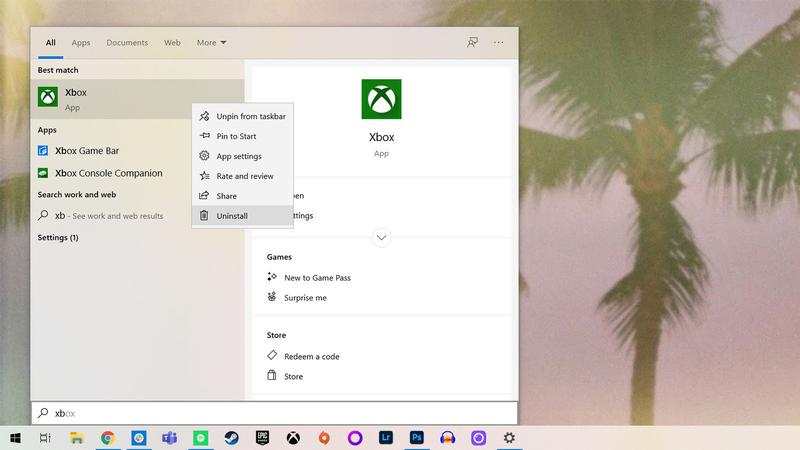The image size is (800, 450).
Task: Click the large Xbox logo in preview pane
Action: click(381, 99)
